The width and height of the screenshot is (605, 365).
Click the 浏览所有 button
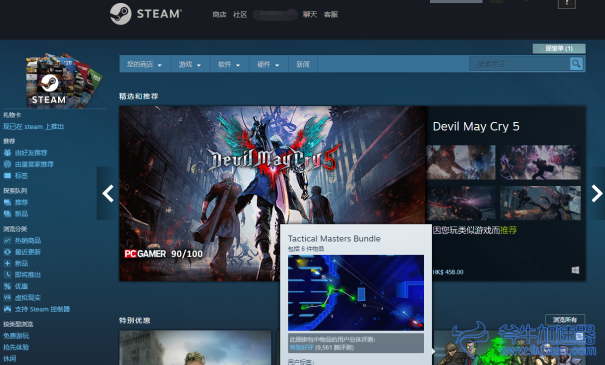(565, 320)
